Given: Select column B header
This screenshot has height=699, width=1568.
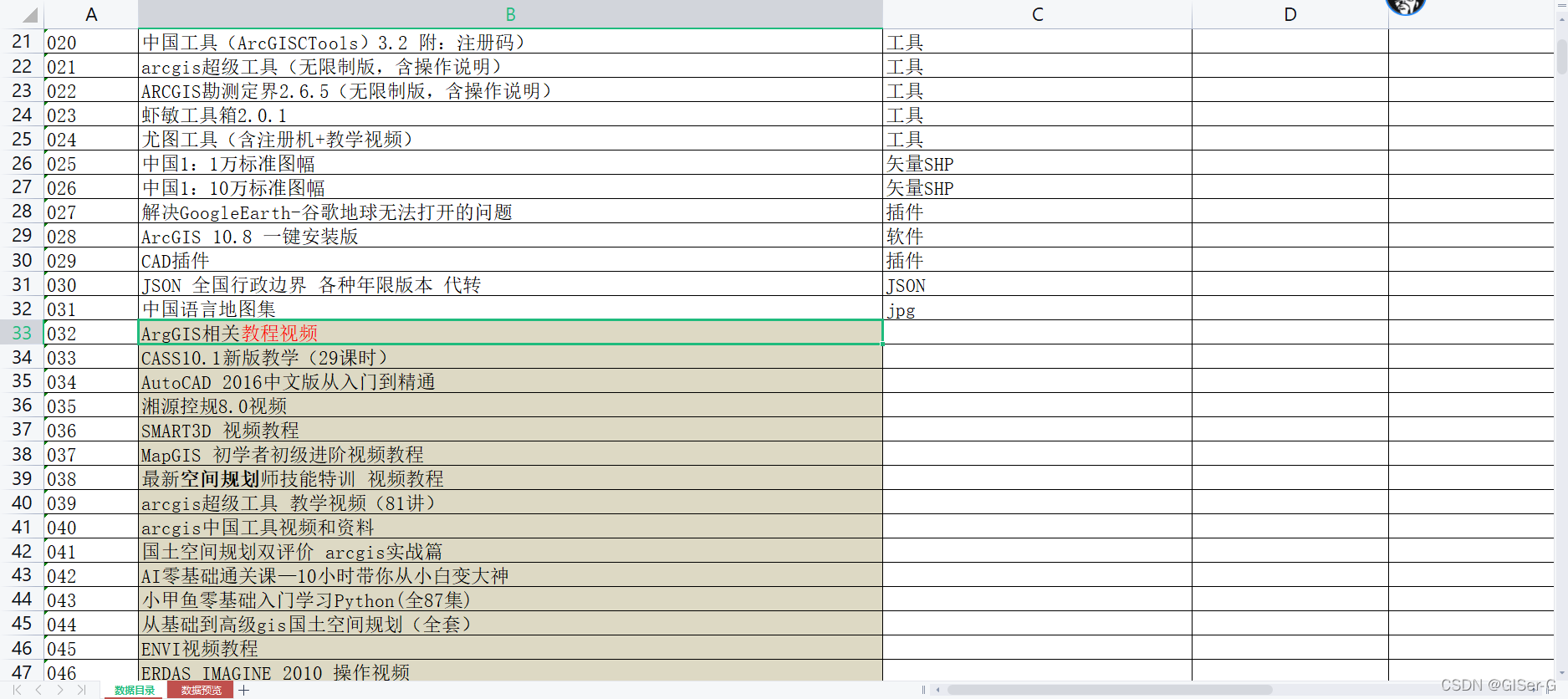Looking at the screenshot, I should pos(510,14).
